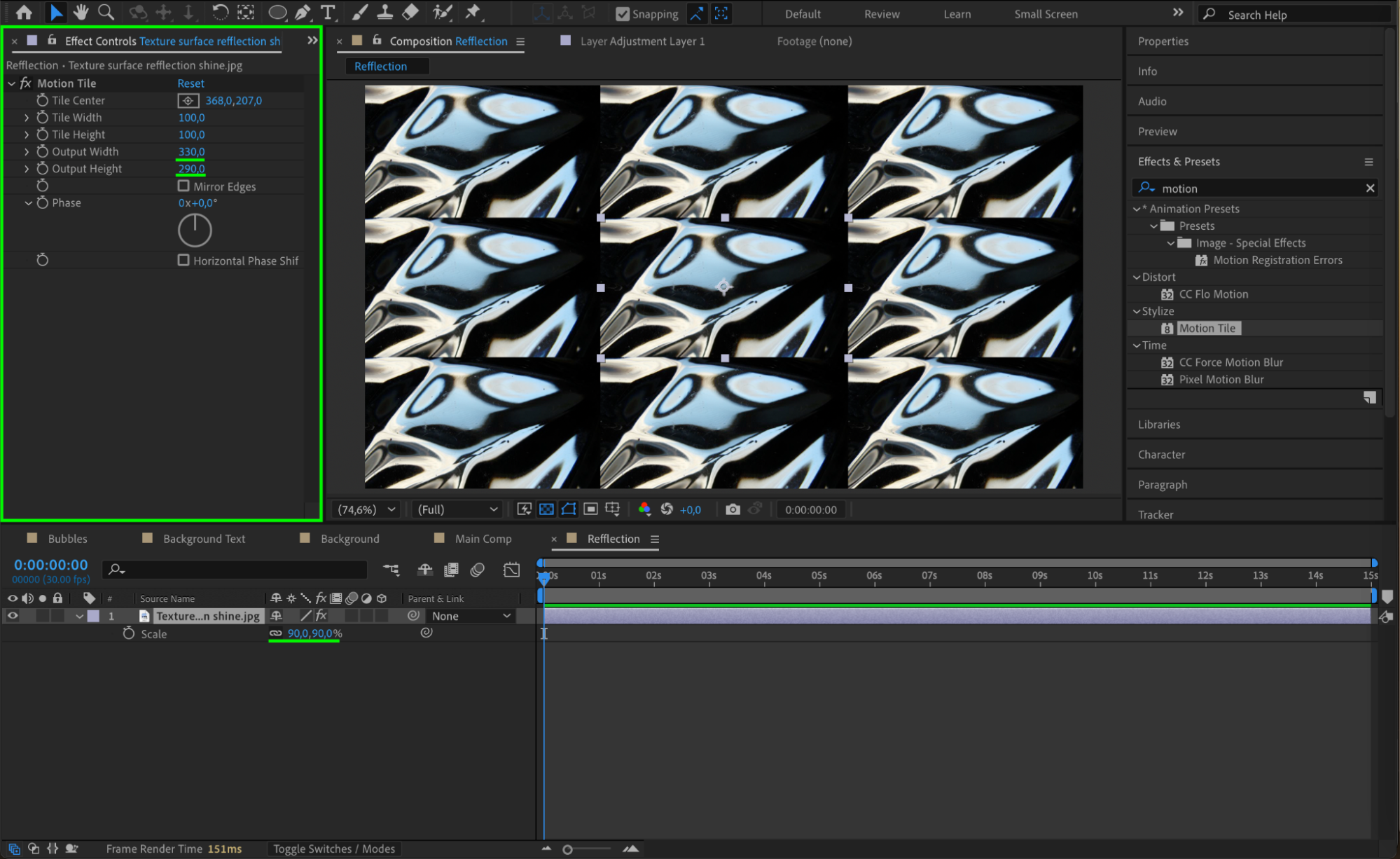Select the Puppet Pin tool
The width and height of the screenshot is (1400, 859).
pyautogui.click(x=473, y=12)
